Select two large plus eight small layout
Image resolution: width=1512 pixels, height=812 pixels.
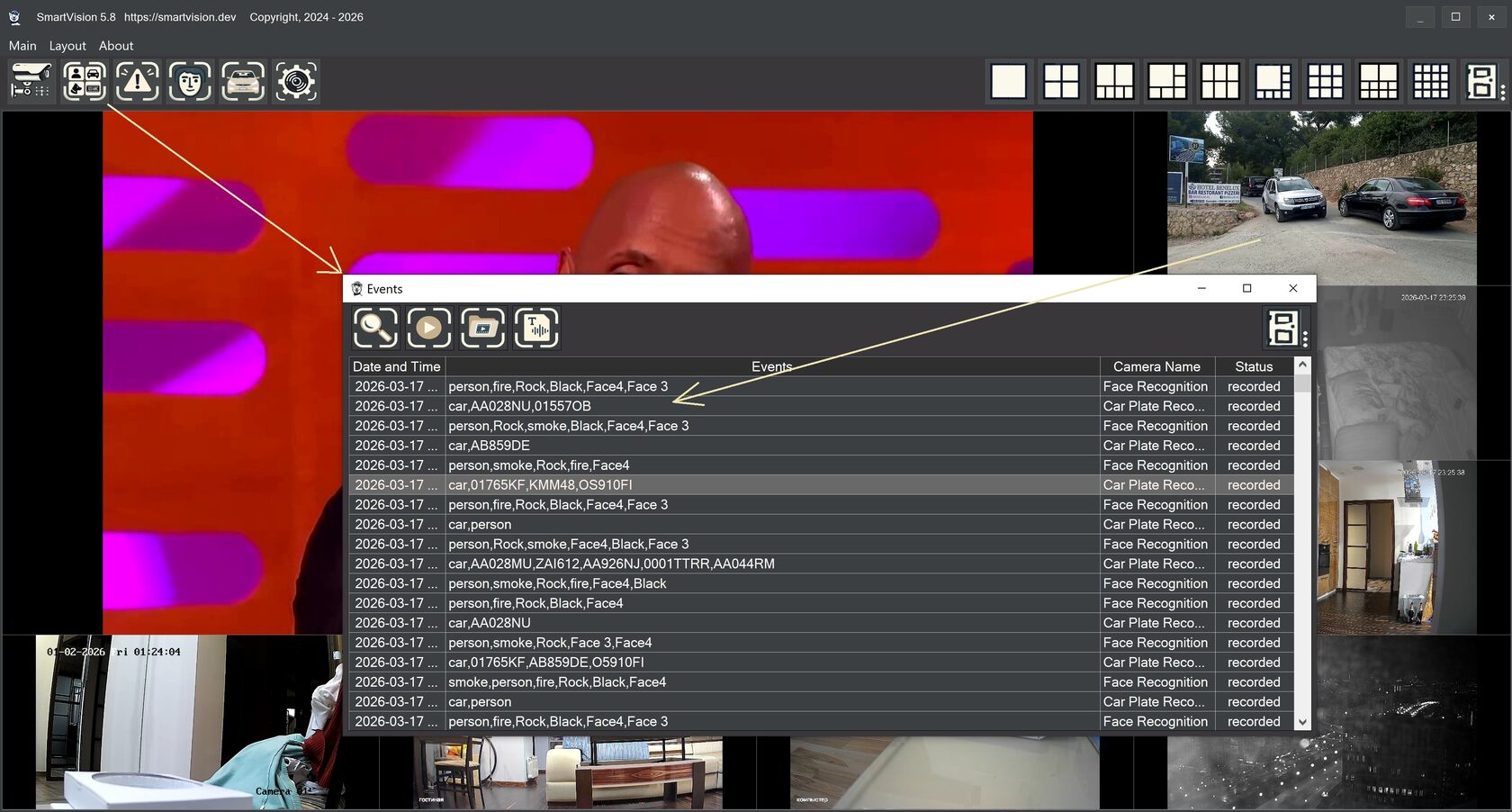click(x=1379, y=81)
